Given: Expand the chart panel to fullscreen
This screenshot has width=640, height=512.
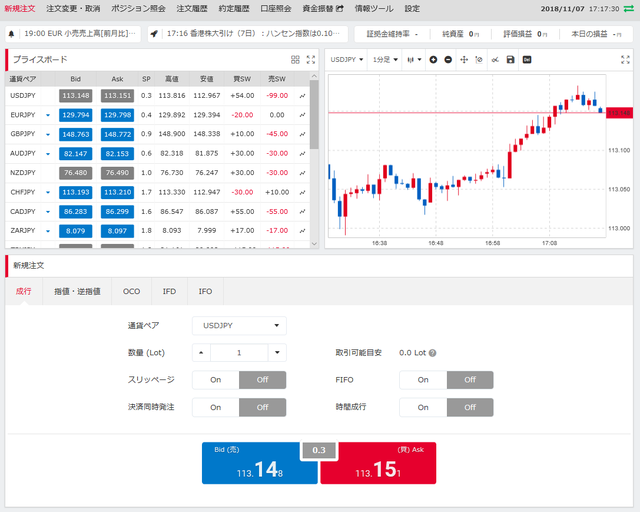Looking at the screenshot, I should [x=625, y=60].
